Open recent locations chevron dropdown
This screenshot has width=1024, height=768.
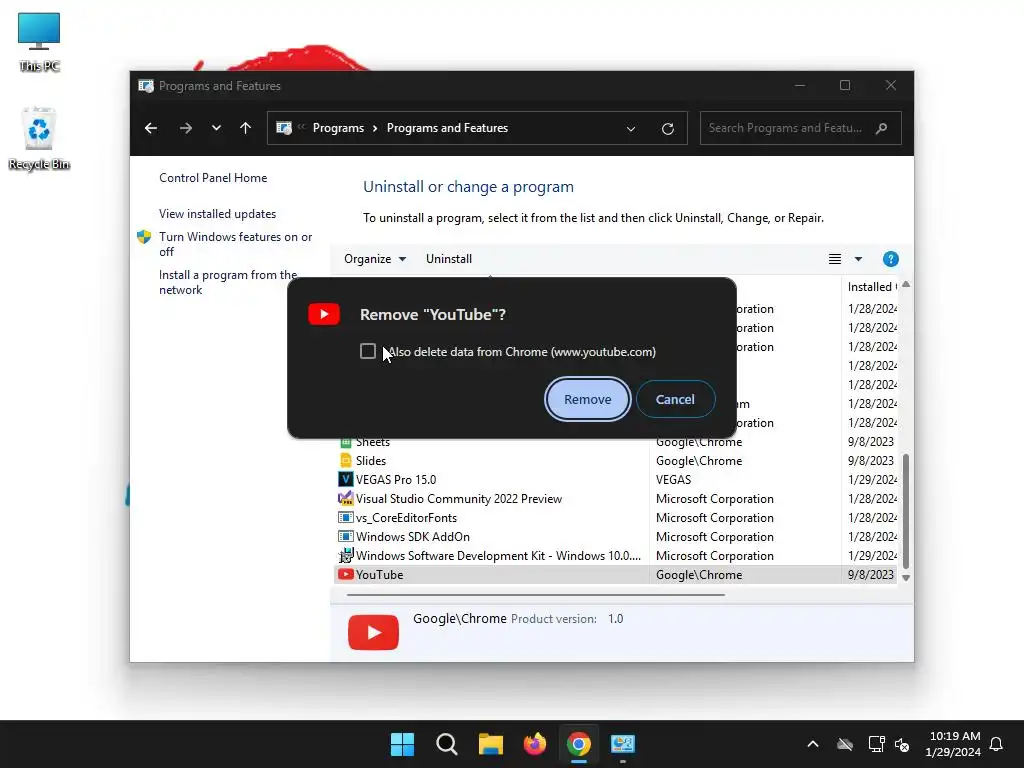point(216,128)
